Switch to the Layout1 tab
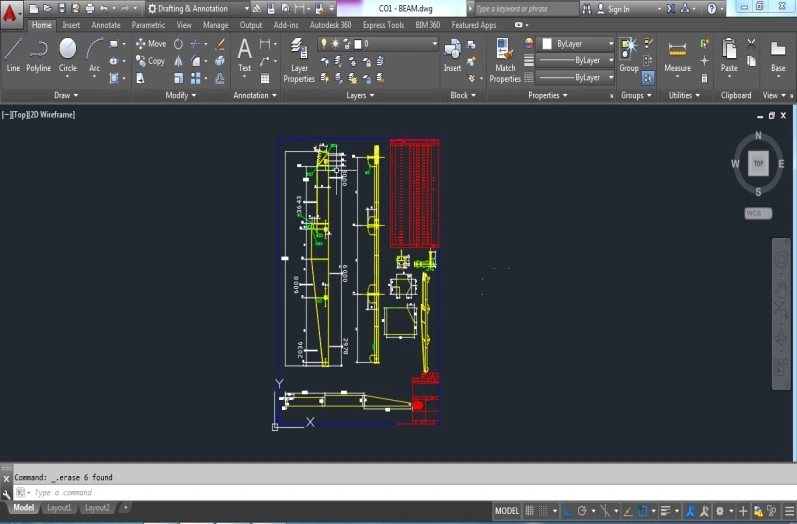The height and width of the screenshot is (524, 797). (x=59, y=508)
